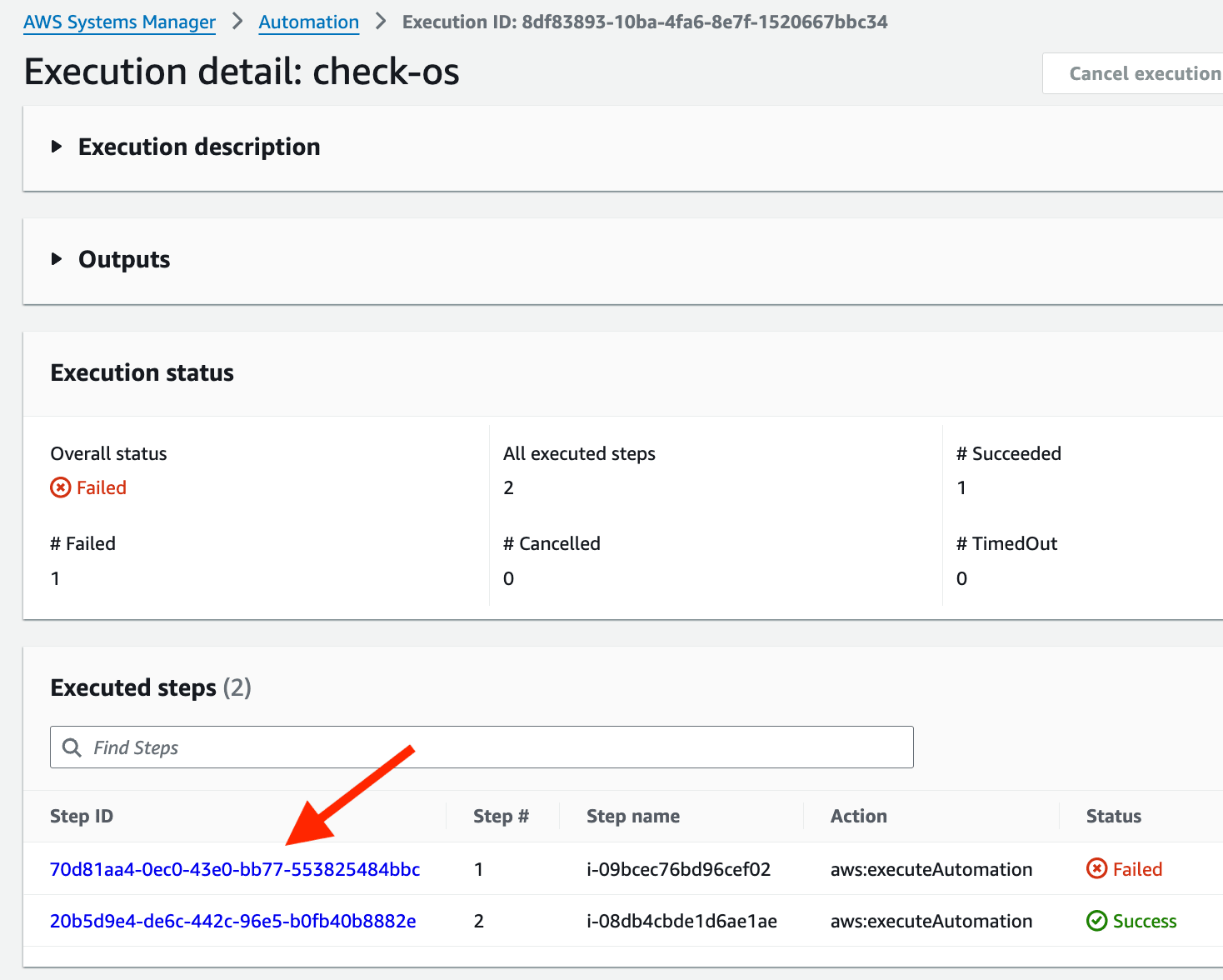Click the All executed steps label
The height and width of the screenshot is (980, 1223).
point(579,453)
